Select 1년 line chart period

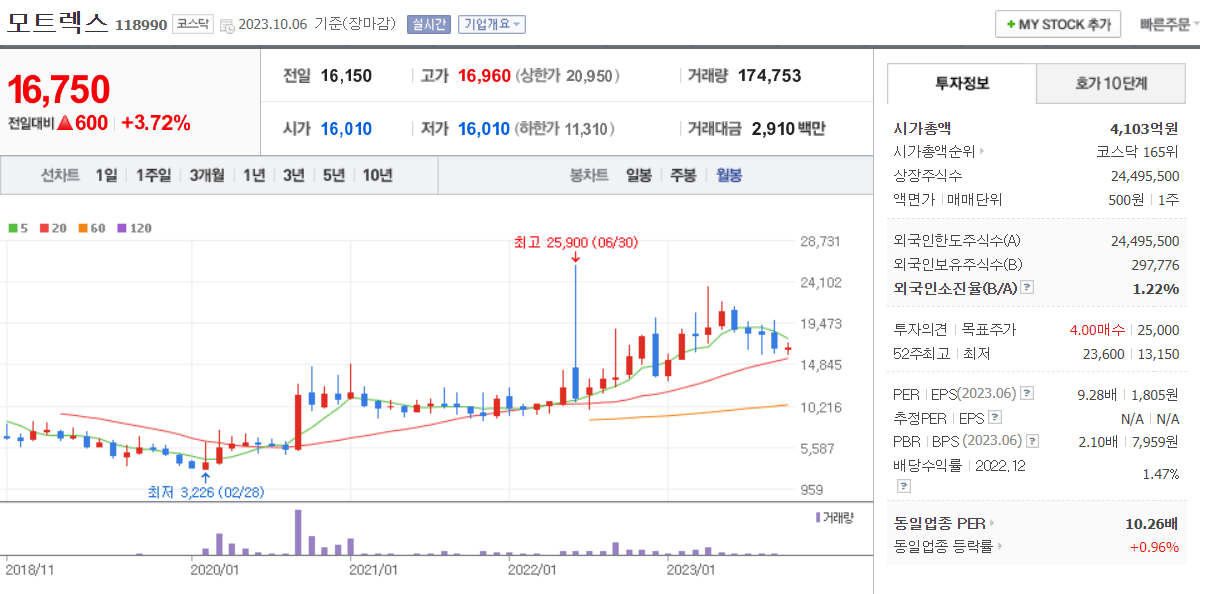254,175
